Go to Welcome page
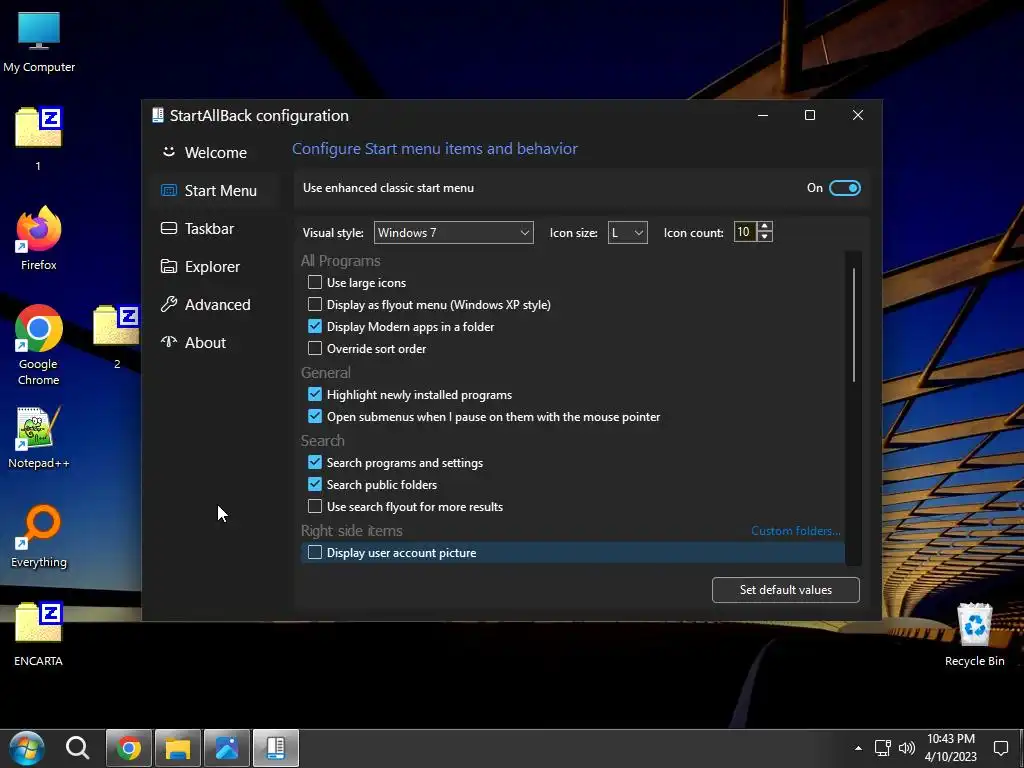This screenshot has width=1024, height=768. click(216, 153)
